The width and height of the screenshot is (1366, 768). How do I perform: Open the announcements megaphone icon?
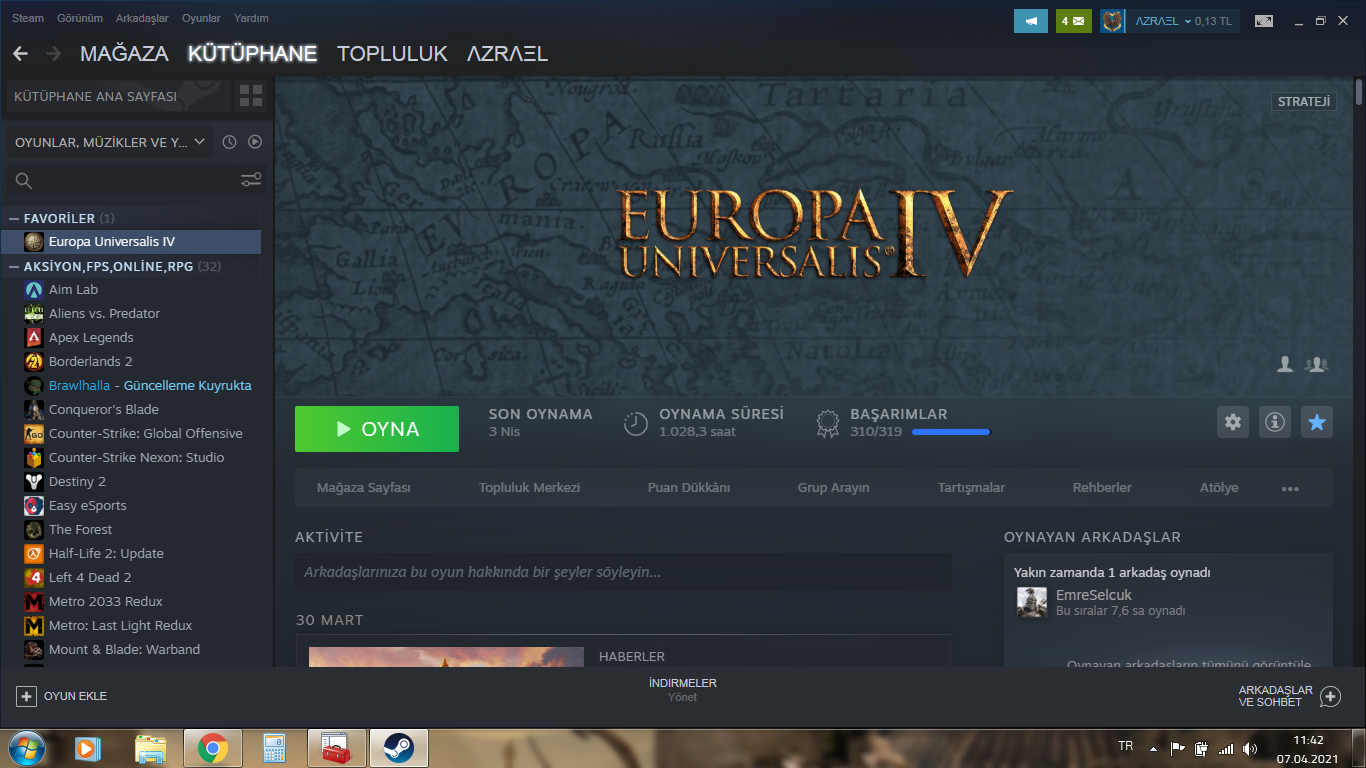tap(1031, 20)
